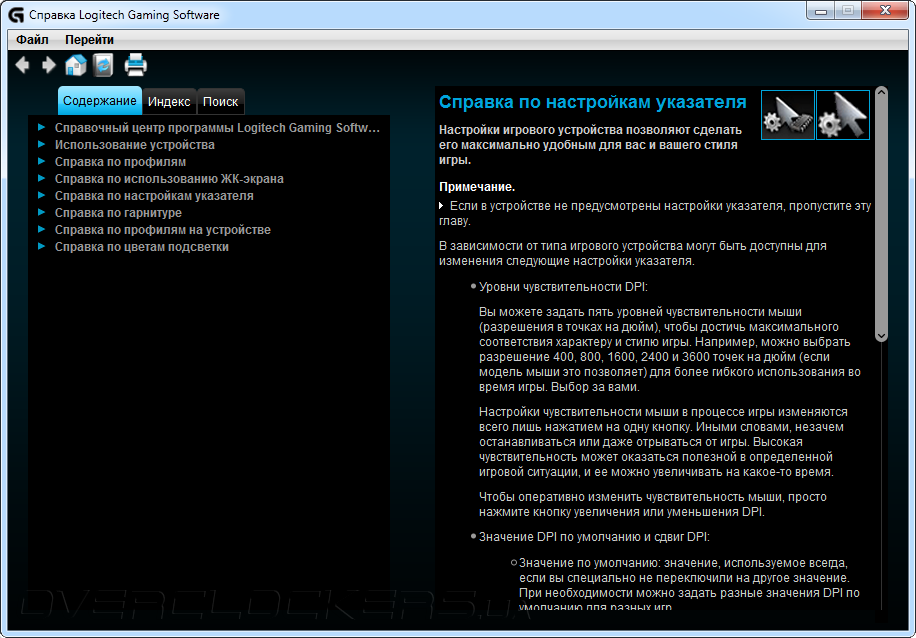Open the Справка по профилям topic
Image resolution: width=916 pixels, height=638 pixels.
120,162
